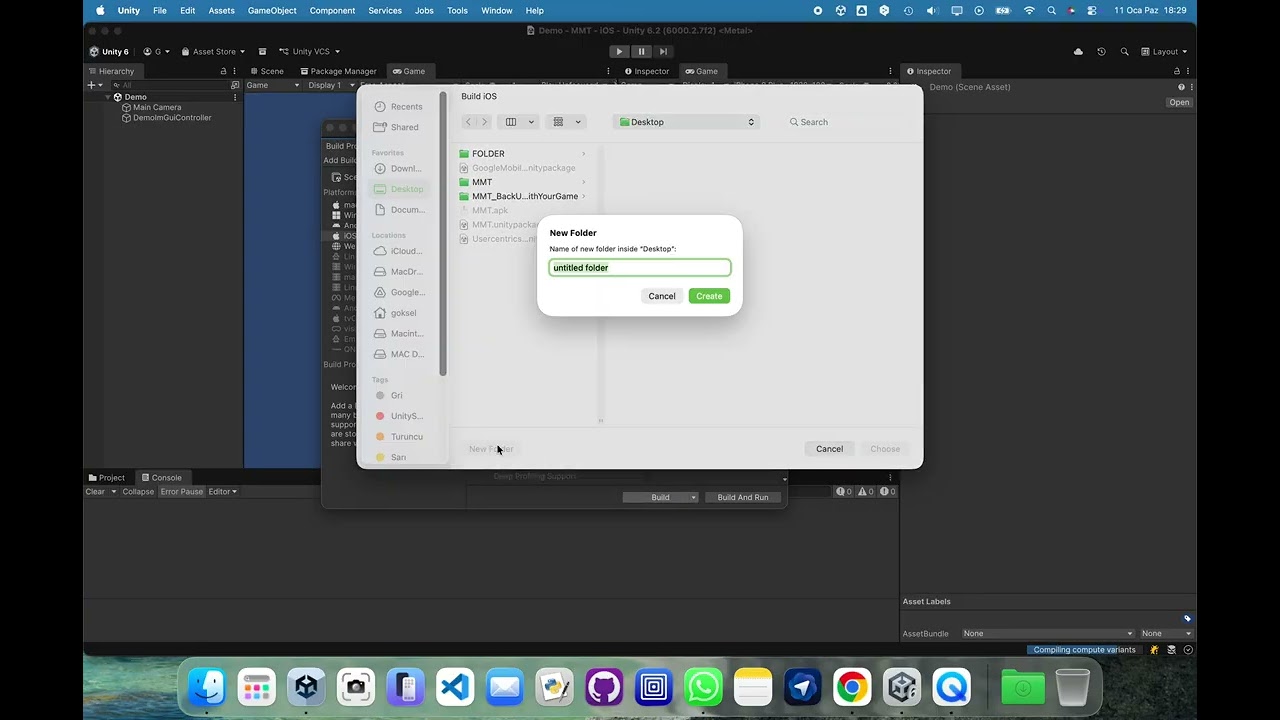Image resolution: width=1280 pixels, height=720 pixels.
Task: Open the item grouping icon in file dialog
Action: (566, 122)
